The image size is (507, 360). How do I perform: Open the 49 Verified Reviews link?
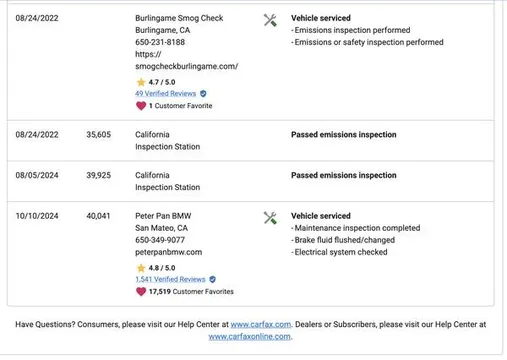(165, 94)
